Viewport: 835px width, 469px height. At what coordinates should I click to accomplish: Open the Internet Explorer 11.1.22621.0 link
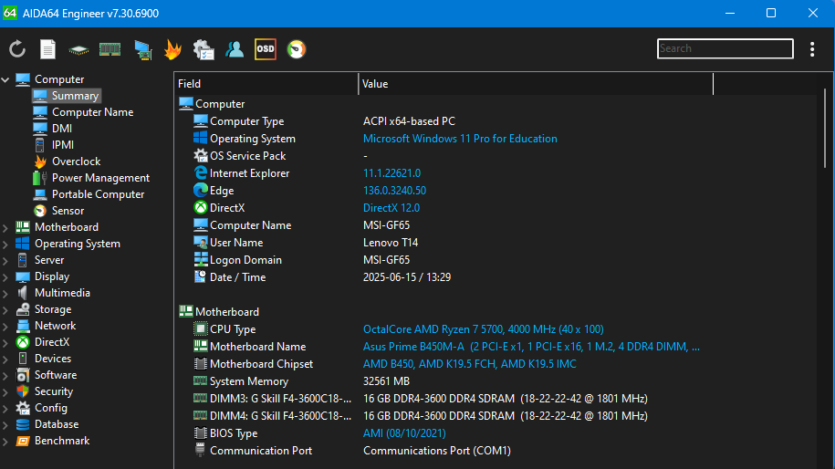click(x=392, y=173)
